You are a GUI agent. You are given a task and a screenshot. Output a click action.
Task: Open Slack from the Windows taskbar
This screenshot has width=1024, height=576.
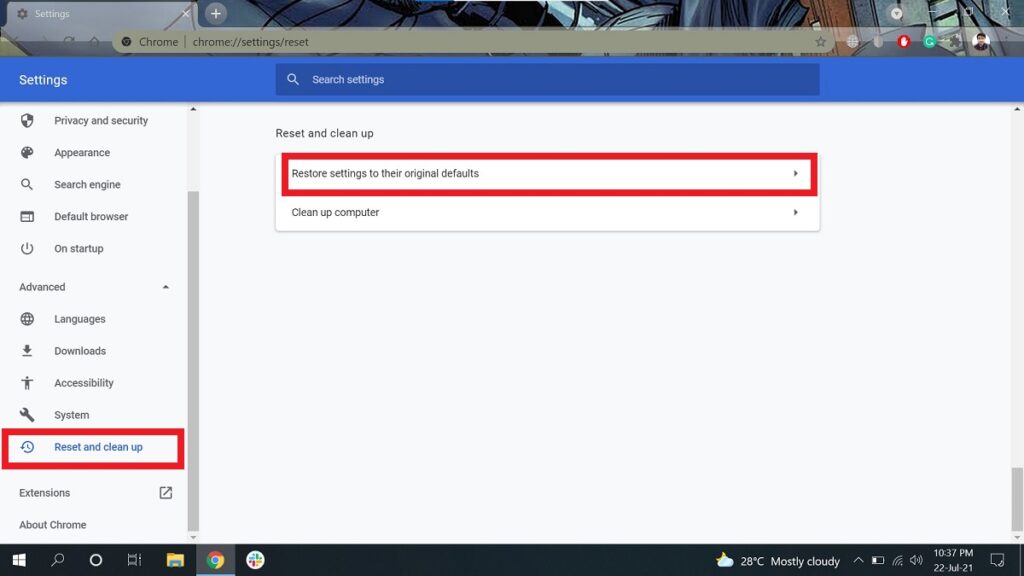coord(255,560)
